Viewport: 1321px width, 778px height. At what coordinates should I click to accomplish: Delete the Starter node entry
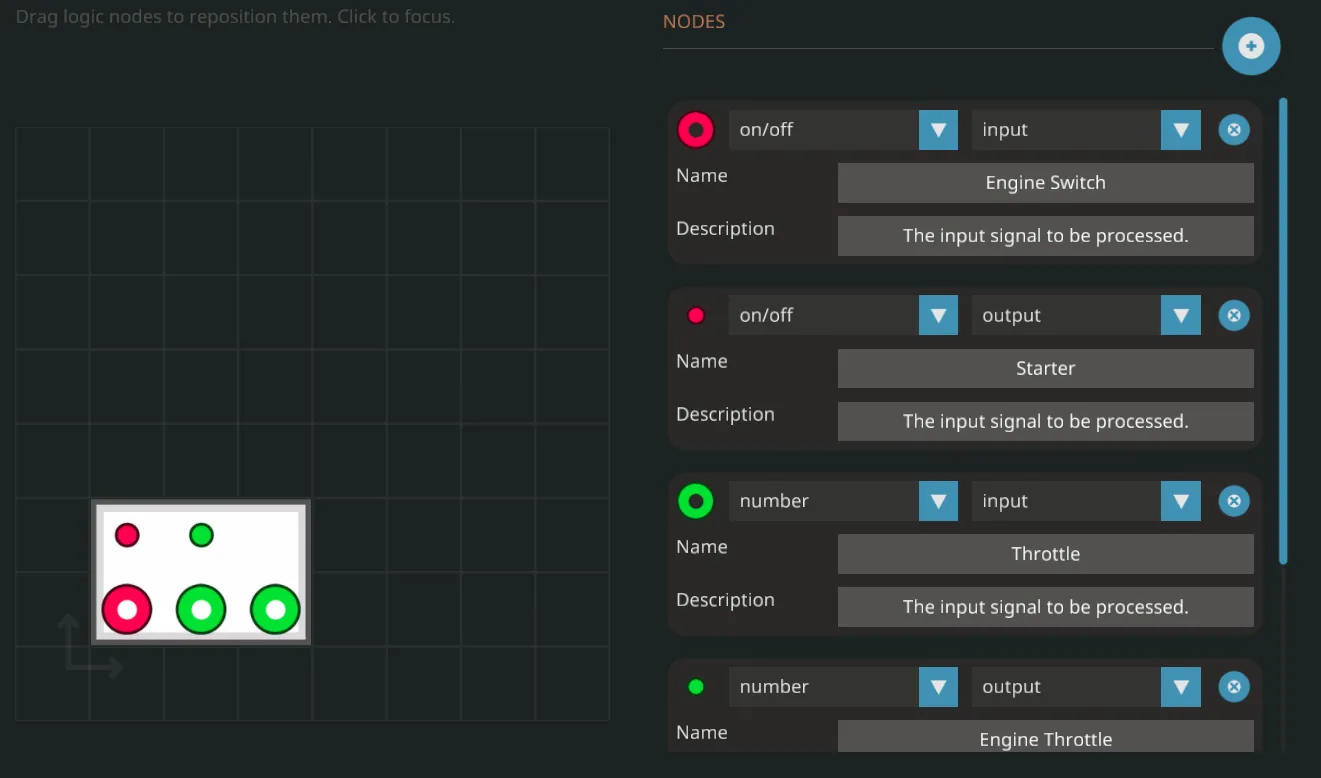point(1233,316)
